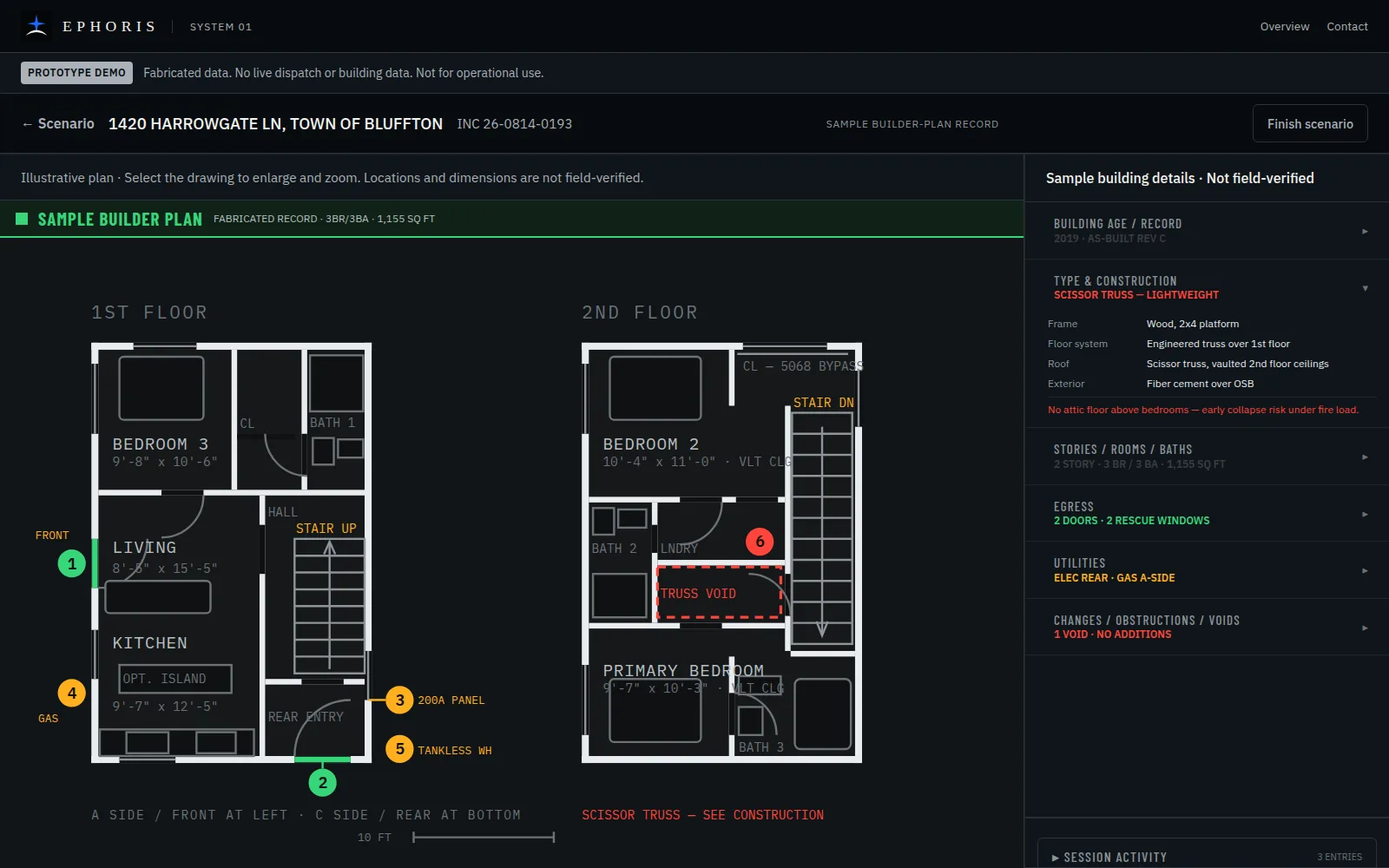This screenshot has height=868, width=1389.
Task: Click the green Sample Builder Plan square
Action: click(23, 219)
